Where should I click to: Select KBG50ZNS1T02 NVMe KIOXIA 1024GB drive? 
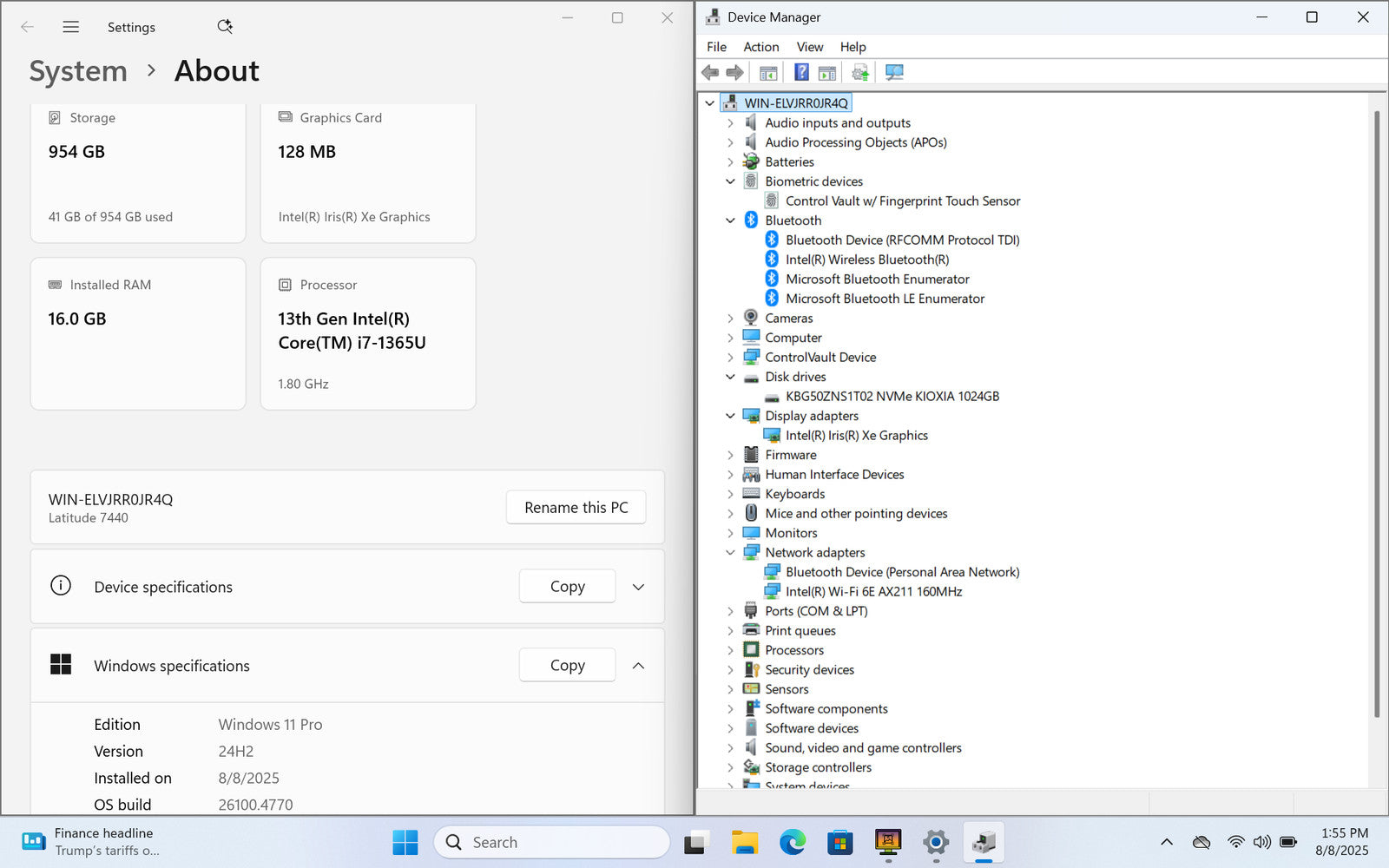(892, 396)
